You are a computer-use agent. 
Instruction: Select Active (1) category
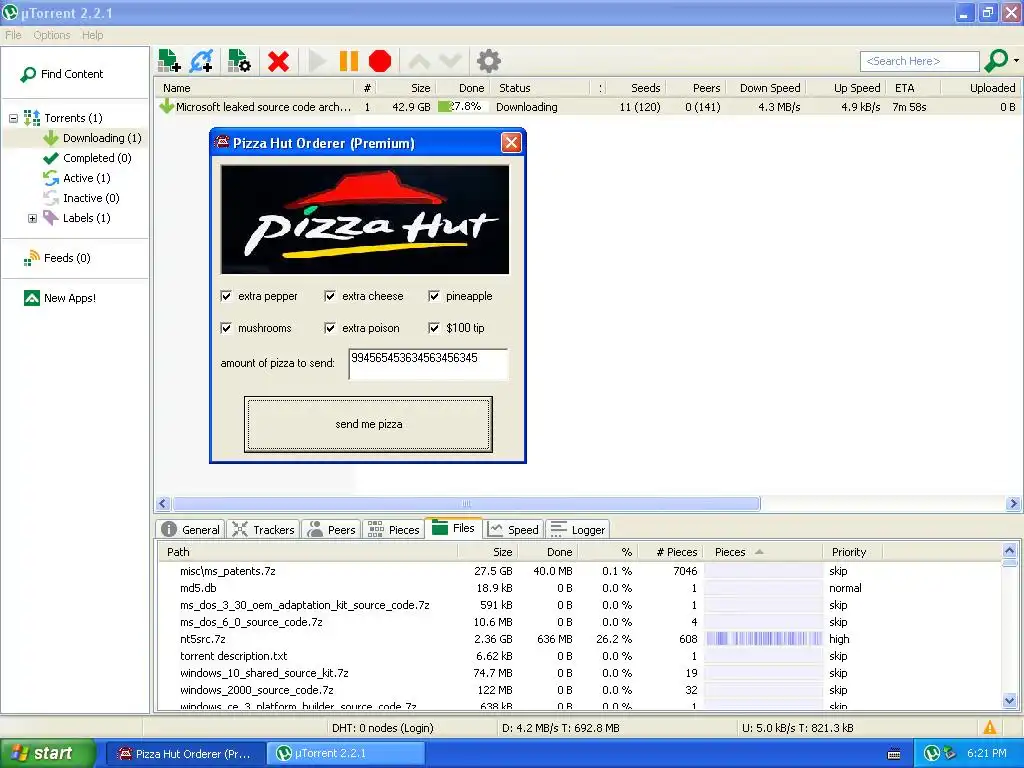coord(76,178)
